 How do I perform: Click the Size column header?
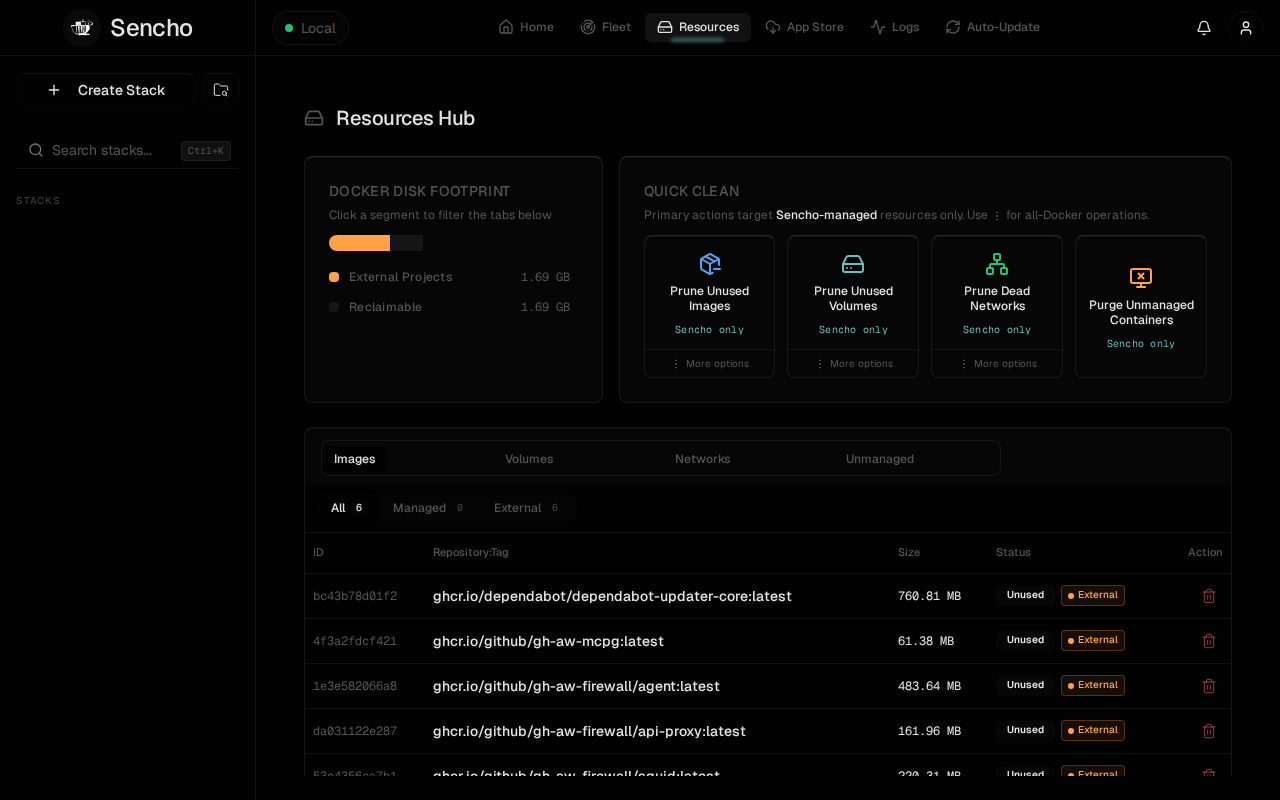[909, 553]
